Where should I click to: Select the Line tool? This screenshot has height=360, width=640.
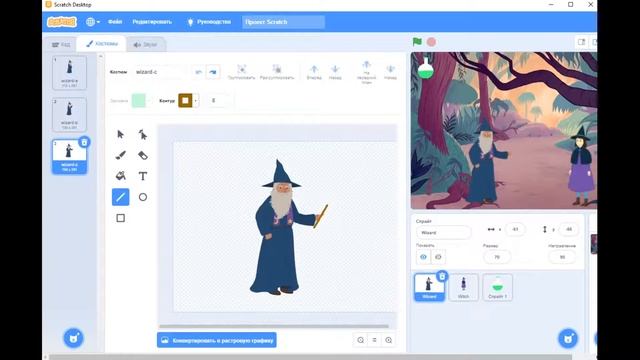pyautogui.click(x=120, y=197)
